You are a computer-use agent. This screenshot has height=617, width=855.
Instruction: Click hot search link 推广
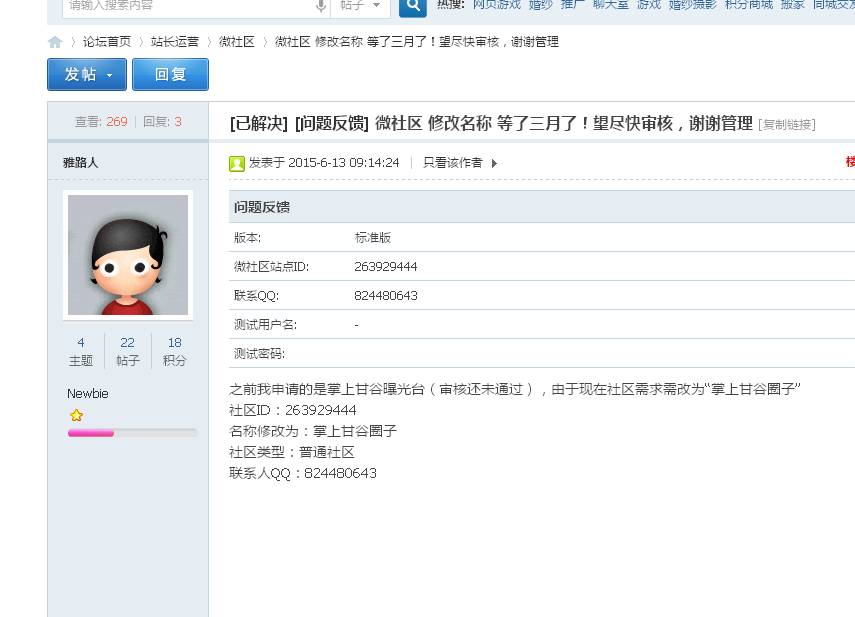(573, 5)
